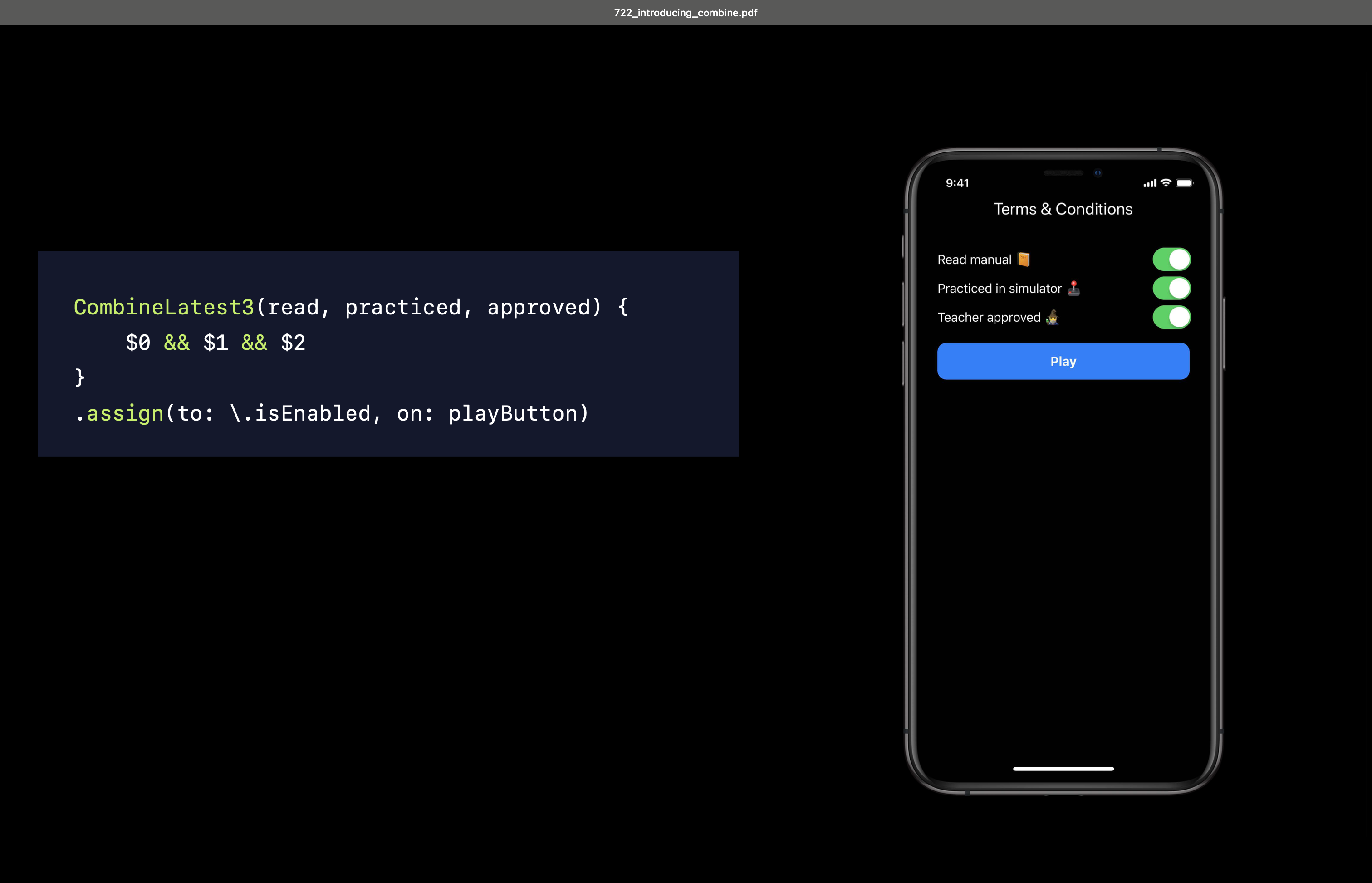The image size is (1372, 883).
Task: Click the battery icon on the phone
Action: click(x=1184, y=183)
